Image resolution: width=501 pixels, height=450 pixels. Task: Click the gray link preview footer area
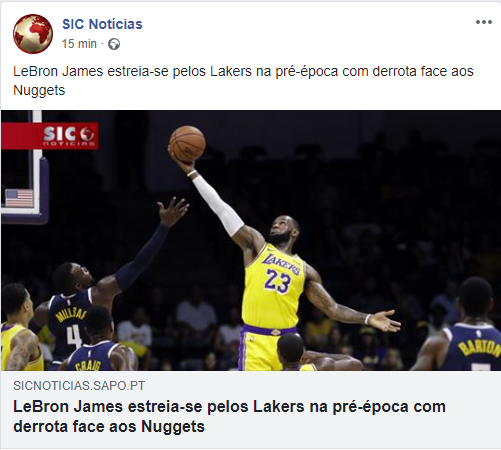pos(251,410)
